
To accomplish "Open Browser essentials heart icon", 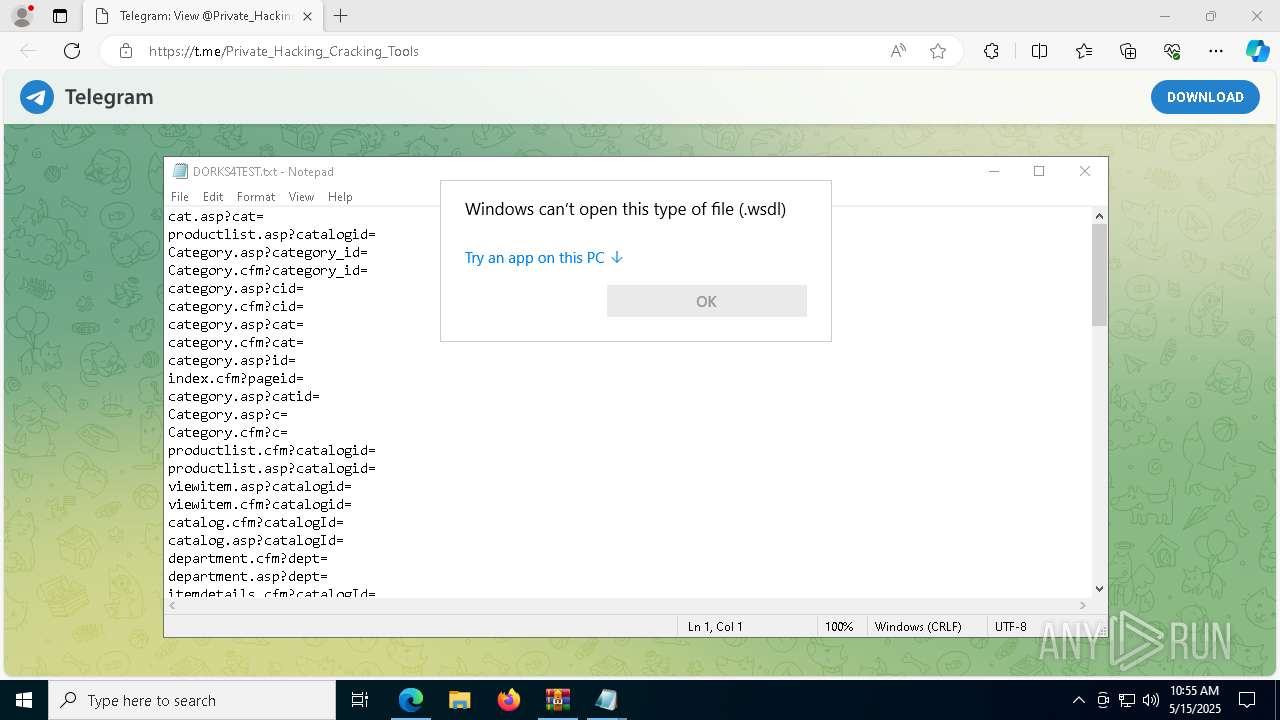I will coord(1172,51).
